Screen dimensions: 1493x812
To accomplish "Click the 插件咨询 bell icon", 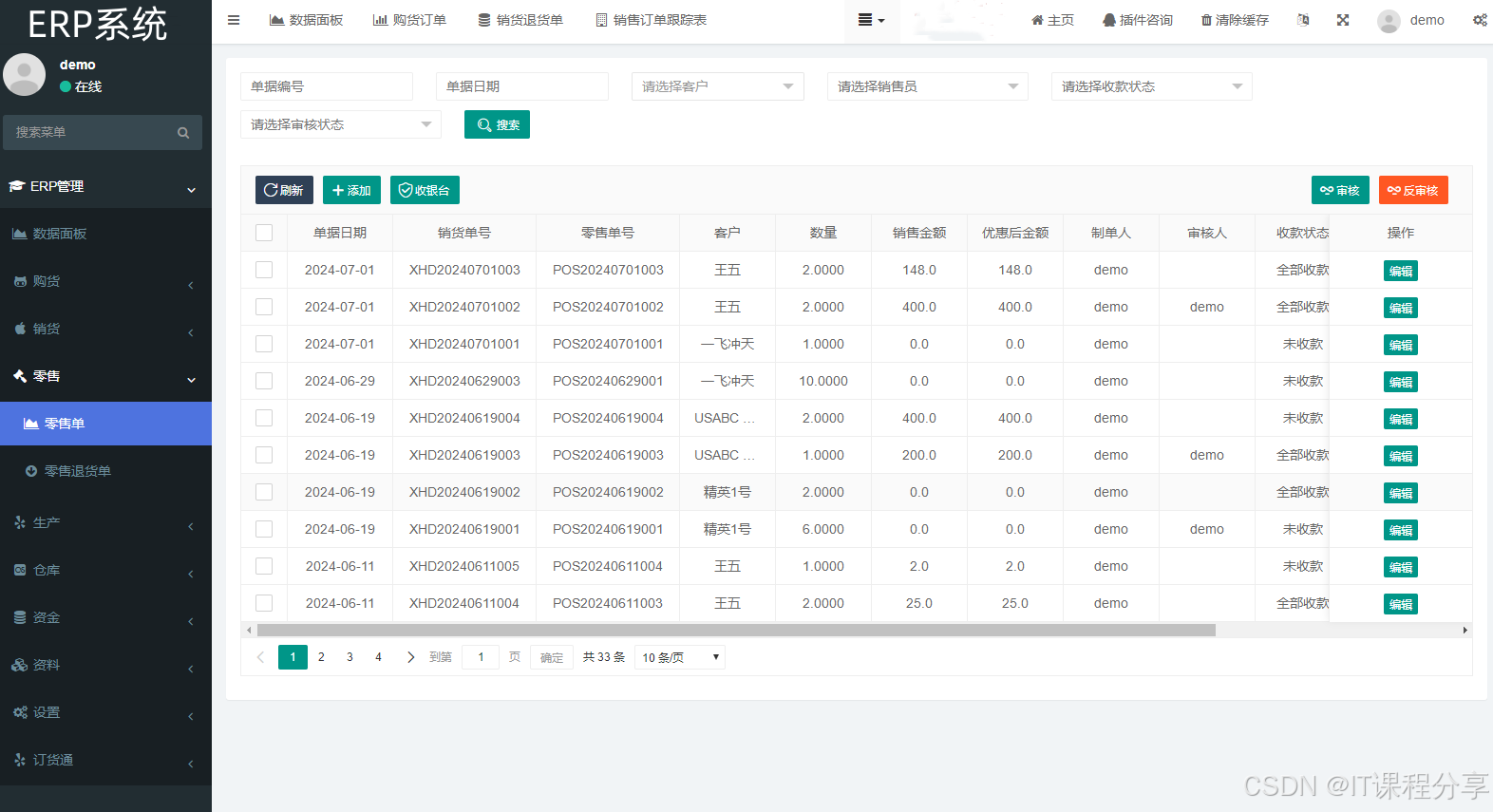I will [1108, 20].
